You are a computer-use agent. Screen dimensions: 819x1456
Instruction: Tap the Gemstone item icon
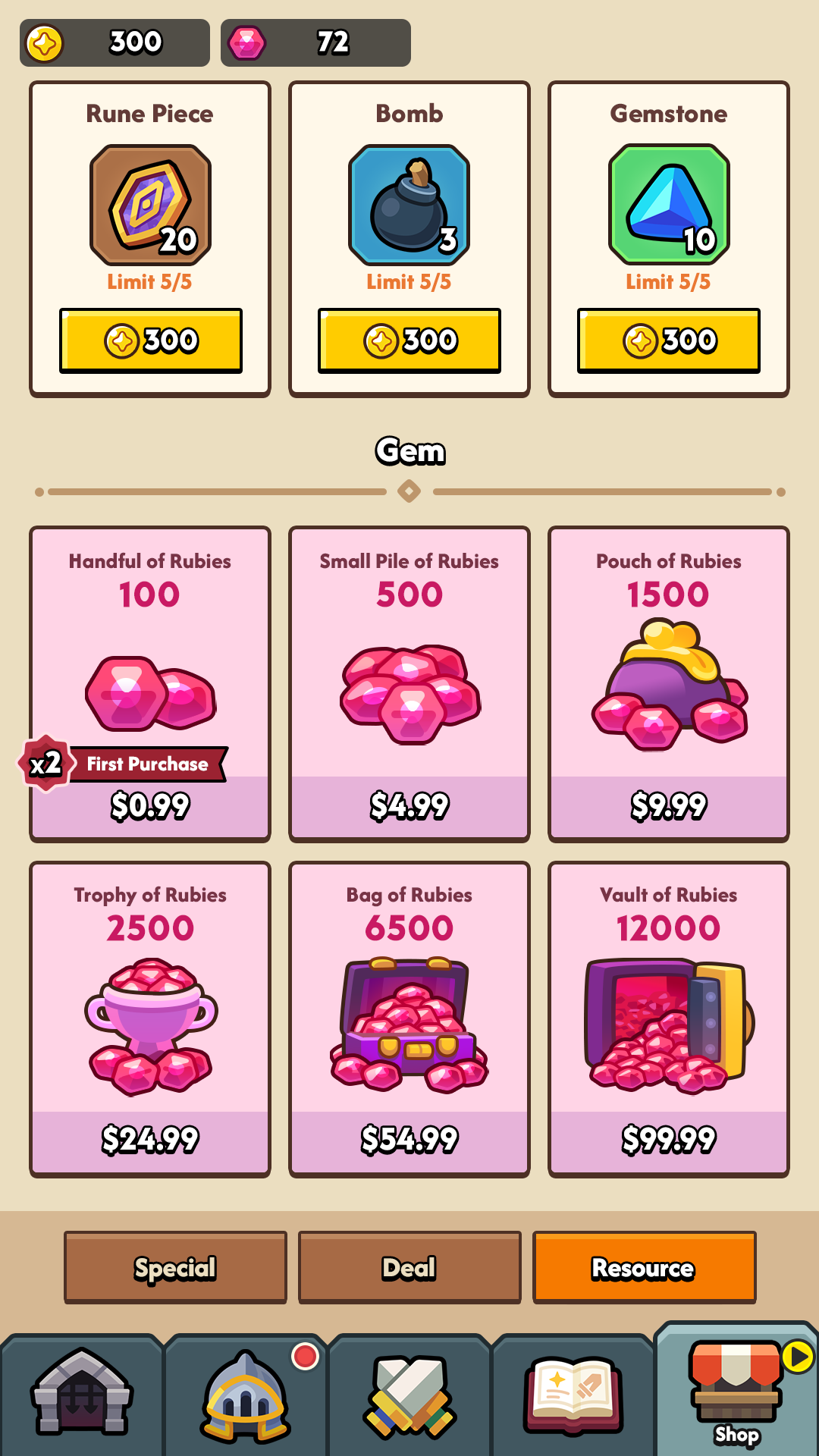(x=669, y=205)
